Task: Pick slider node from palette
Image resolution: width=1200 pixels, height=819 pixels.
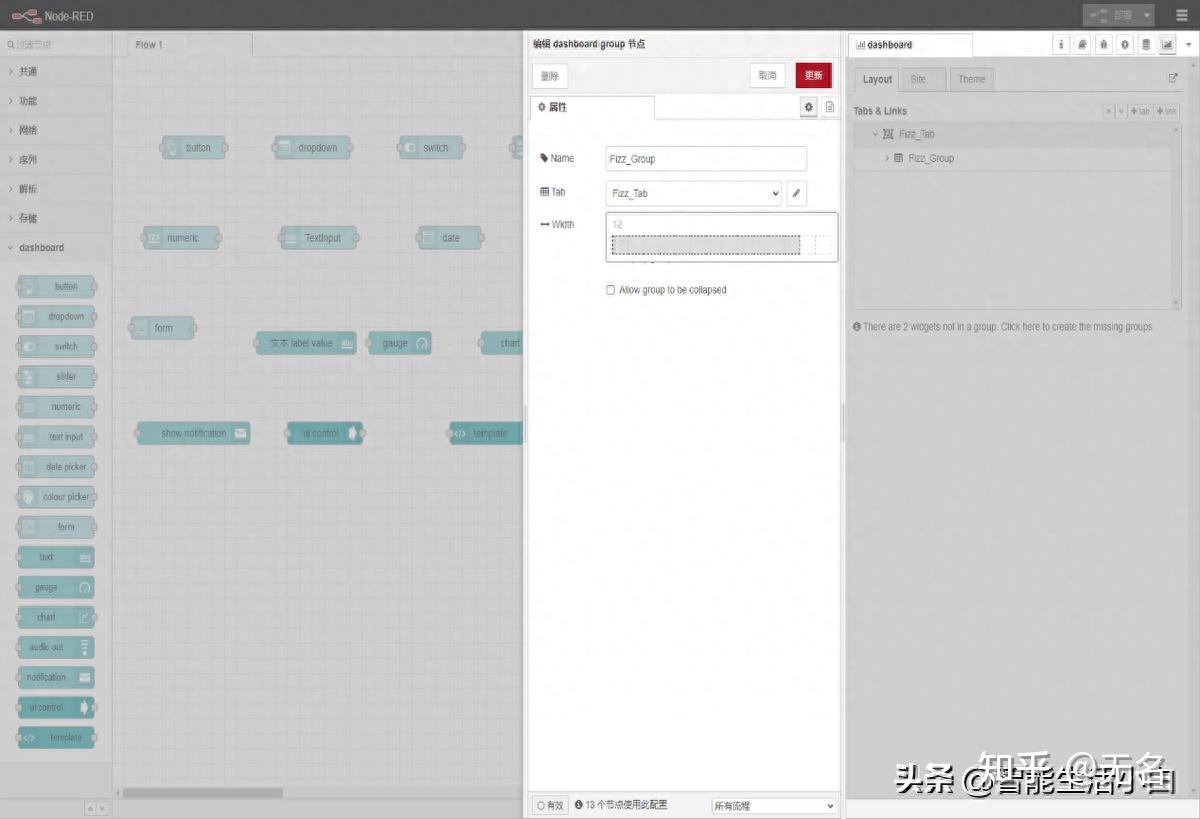Action: pos(57,377)
